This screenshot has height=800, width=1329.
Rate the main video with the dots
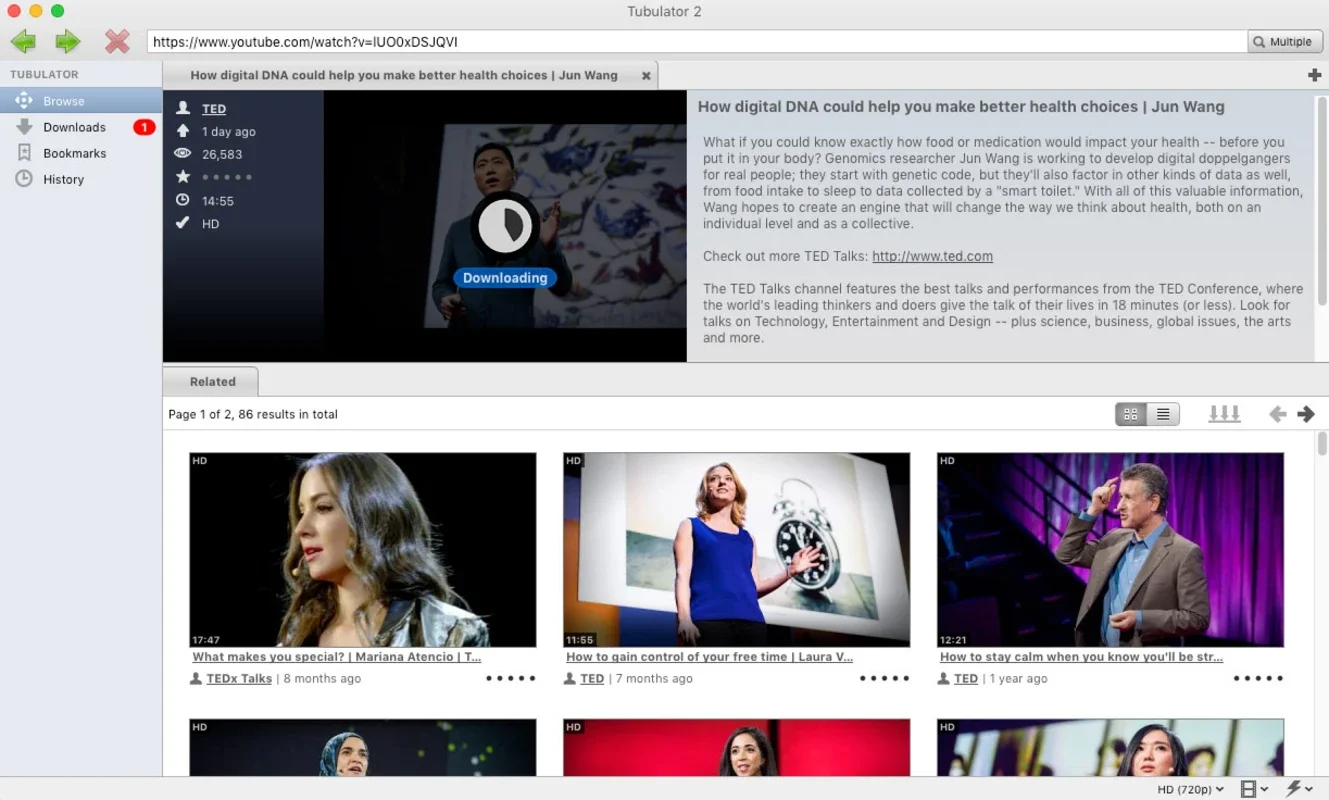pos(226,177)
